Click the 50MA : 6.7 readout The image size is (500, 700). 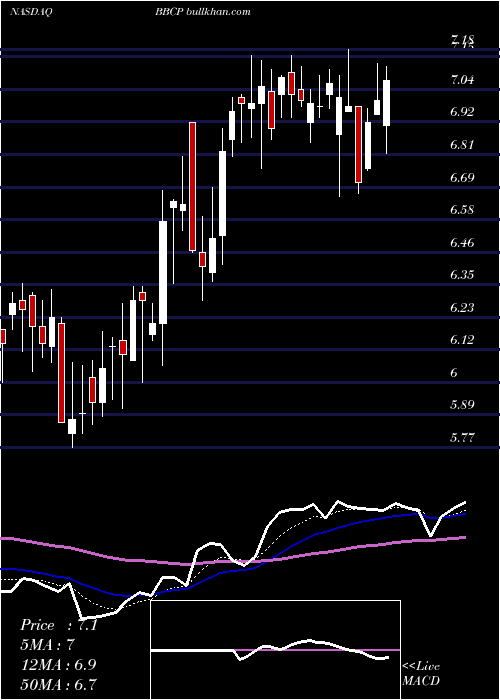click(59, 684)
